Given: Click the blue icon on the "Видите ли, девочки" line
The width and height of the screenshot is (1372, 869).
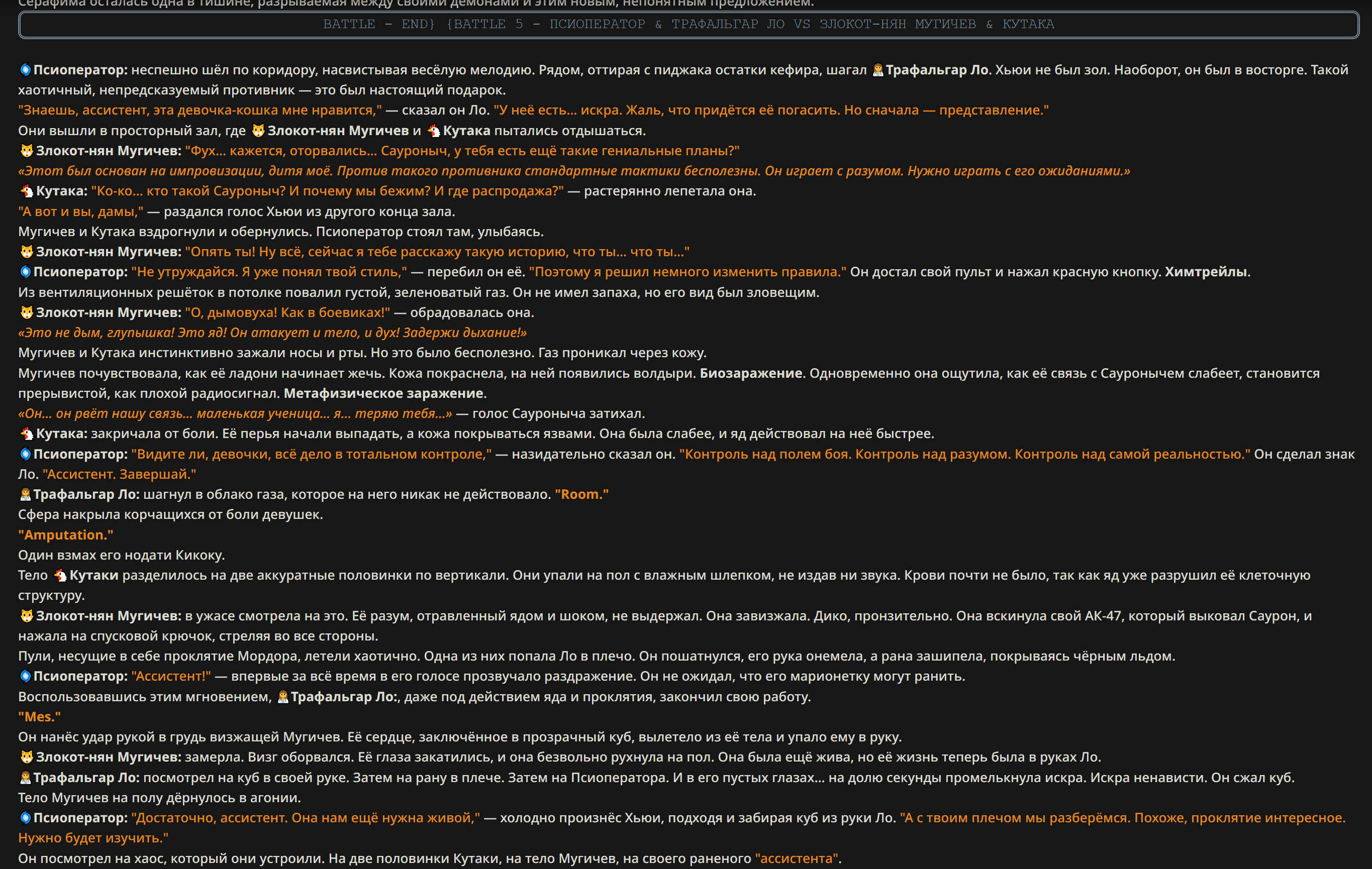Looking at the screenshot, I should [25, 455].
